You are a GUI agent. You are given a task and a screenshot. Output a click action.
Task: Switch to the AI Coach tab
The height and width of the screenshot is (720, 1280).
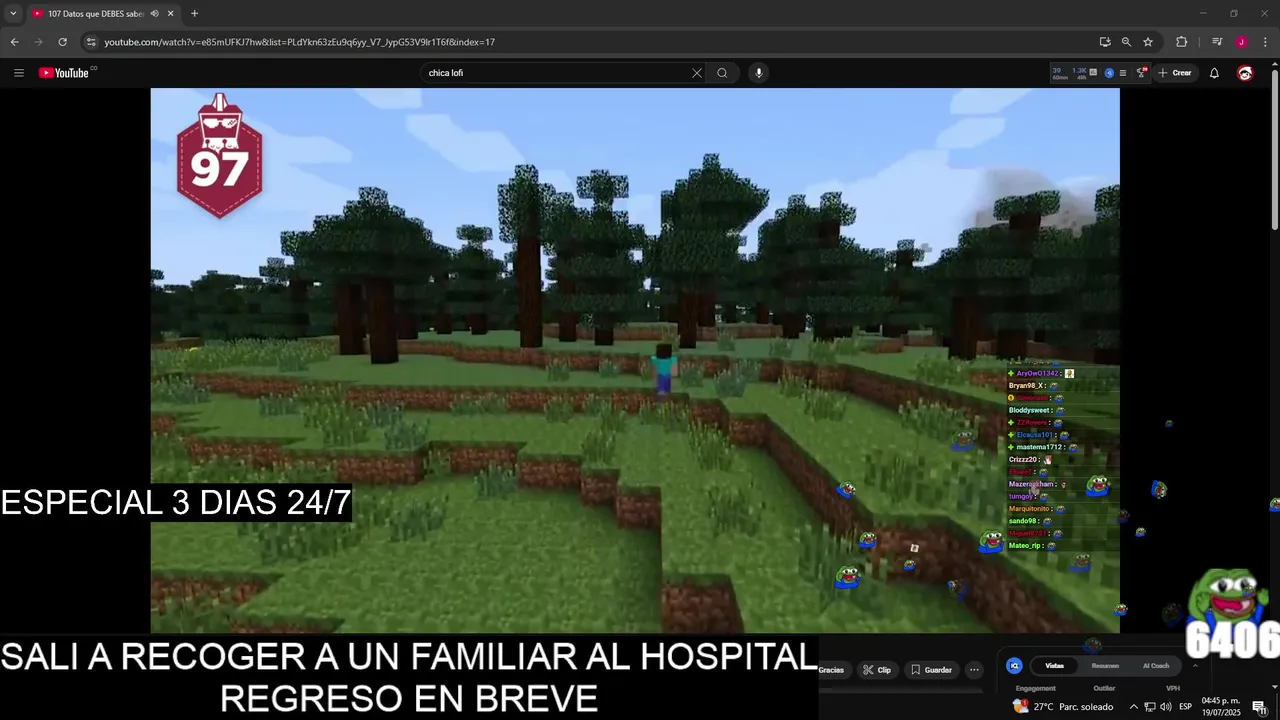click(x=1155, y=666)
